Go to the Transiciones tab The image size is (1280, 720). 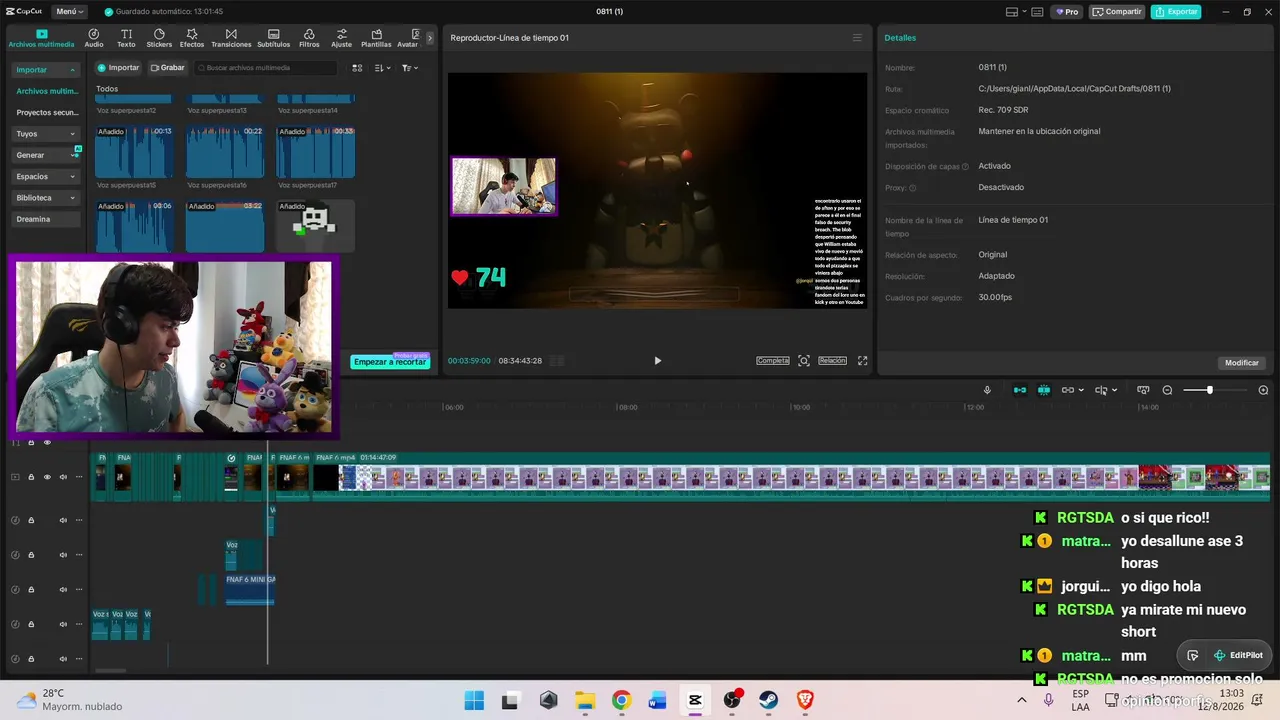pos(231,38)
